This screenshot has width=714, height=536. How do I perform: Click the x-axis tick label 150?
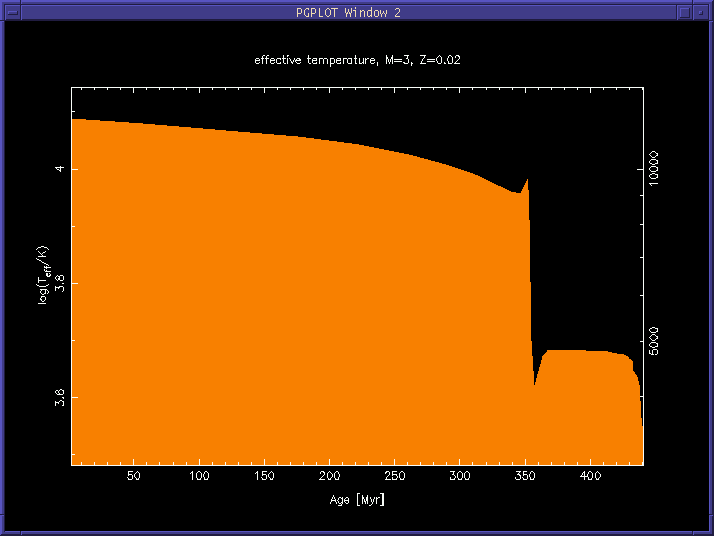[264, 476]
